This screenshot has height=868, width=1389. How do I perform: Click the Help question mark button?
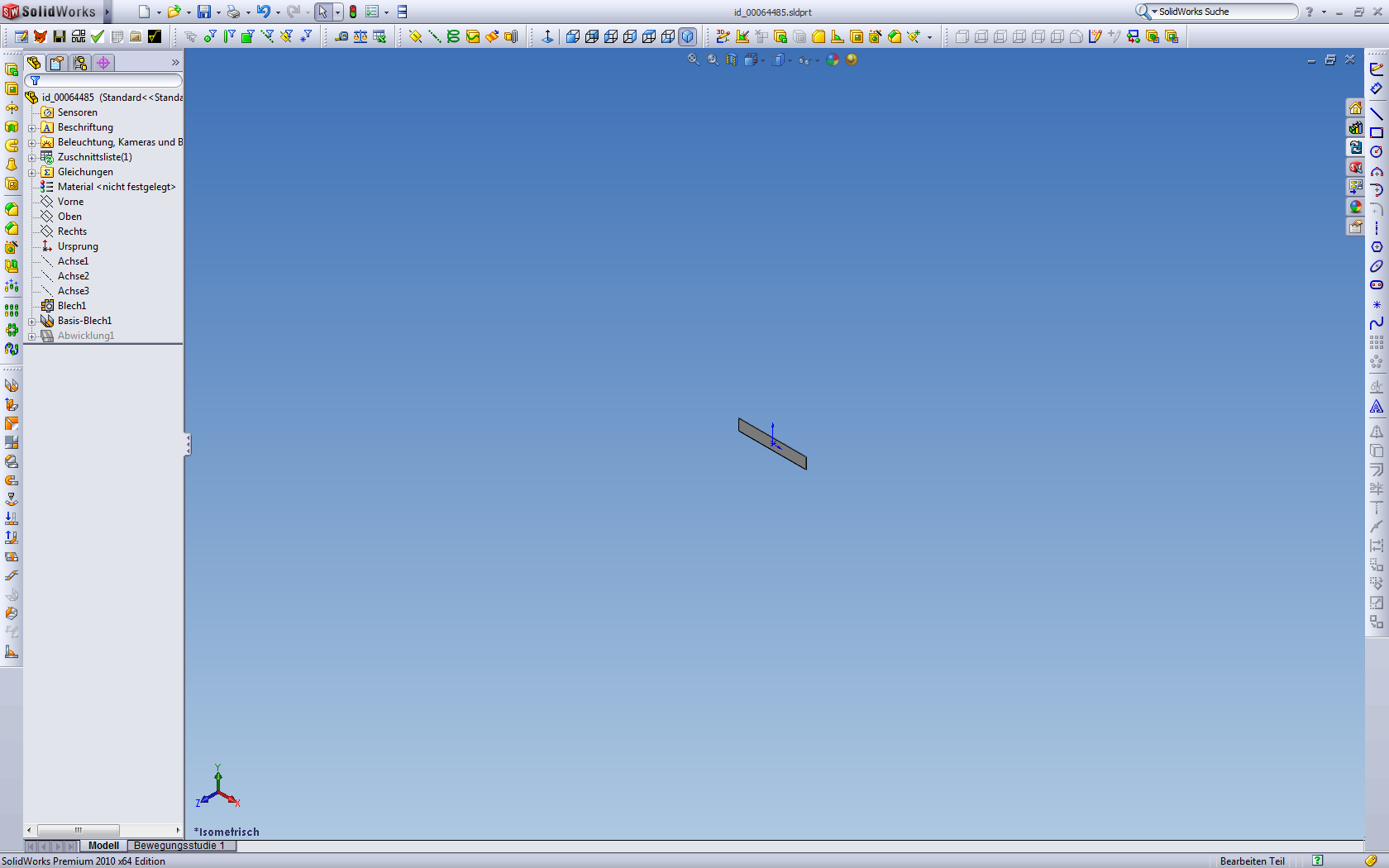(1309, 12)
